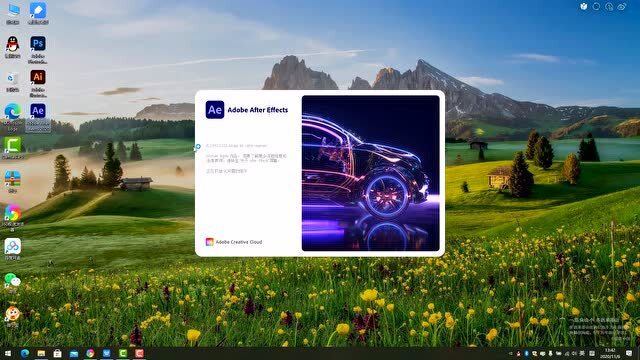Click the Ae logo on splash screen
Screen dimensions: 640x360
coord(215,109)
